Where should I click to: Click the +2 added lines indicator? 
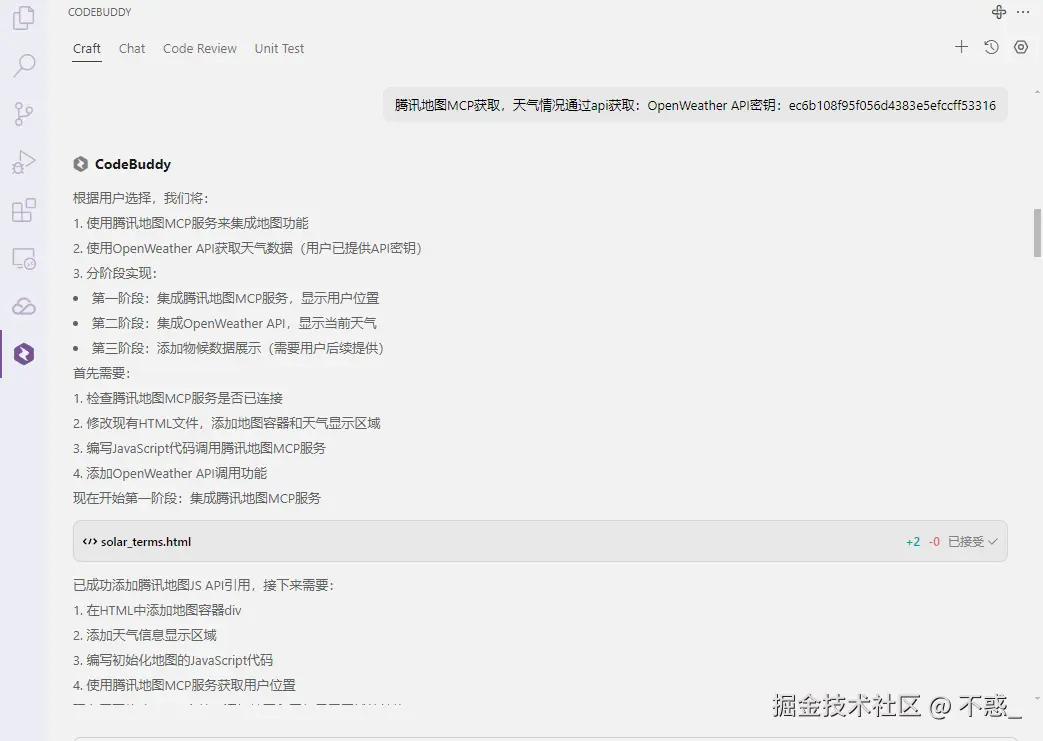point(913,542)
